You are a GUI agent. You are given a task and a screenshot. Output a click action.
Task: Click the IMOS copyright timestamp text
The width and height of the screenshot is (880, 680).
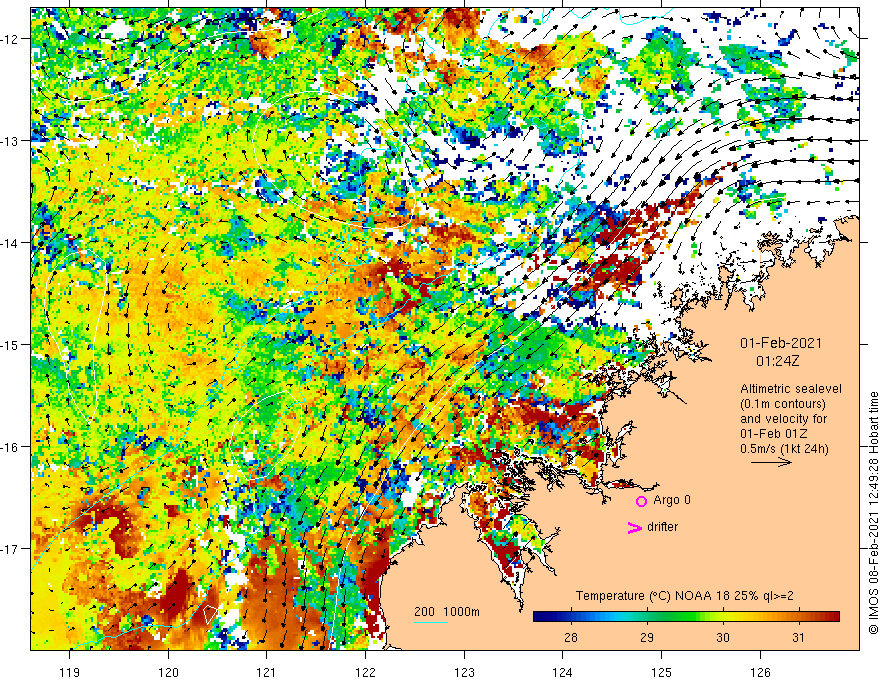tap(873, 513)
